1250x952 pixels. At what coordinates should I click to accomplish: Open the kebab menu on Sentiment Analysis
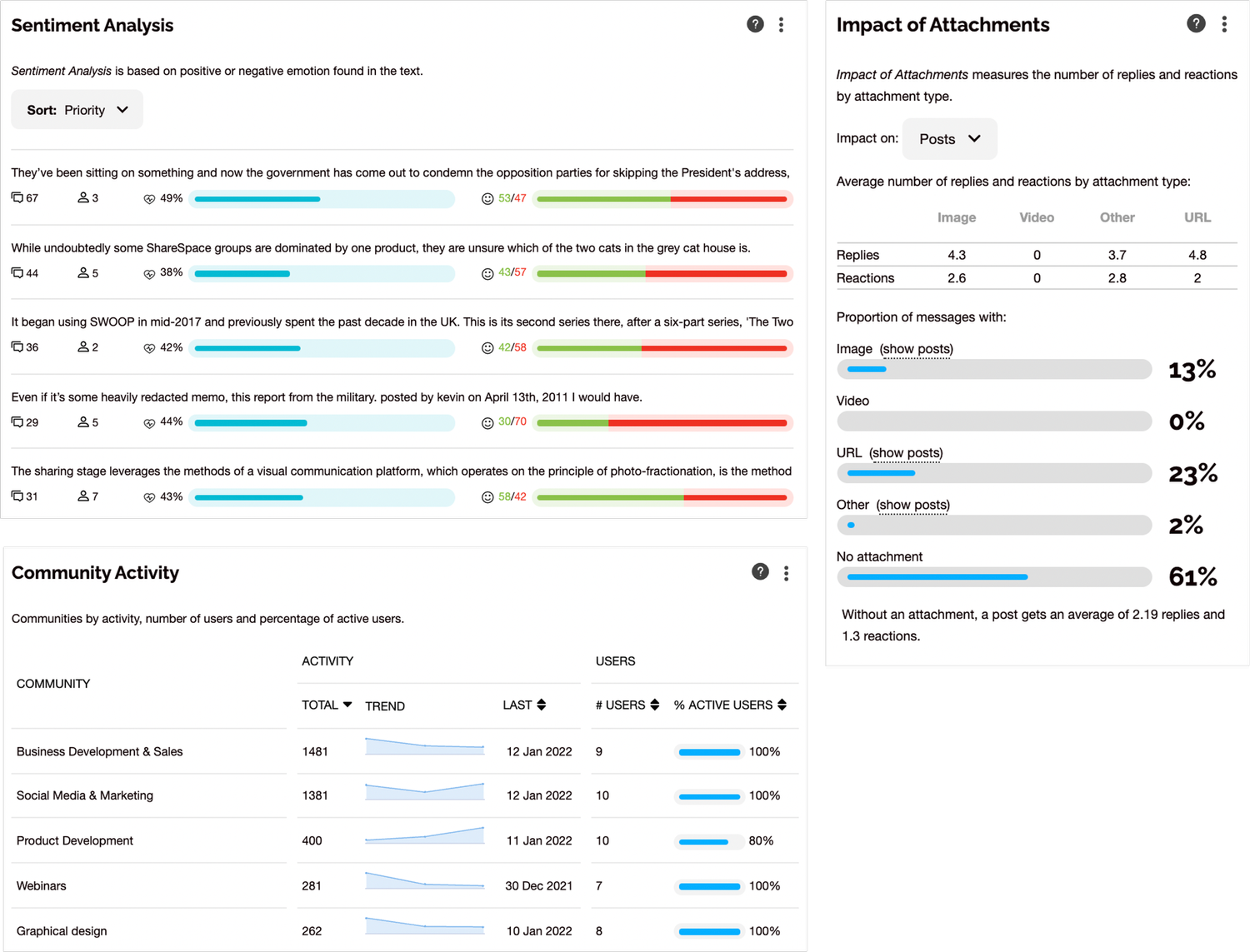click(782, 24)
